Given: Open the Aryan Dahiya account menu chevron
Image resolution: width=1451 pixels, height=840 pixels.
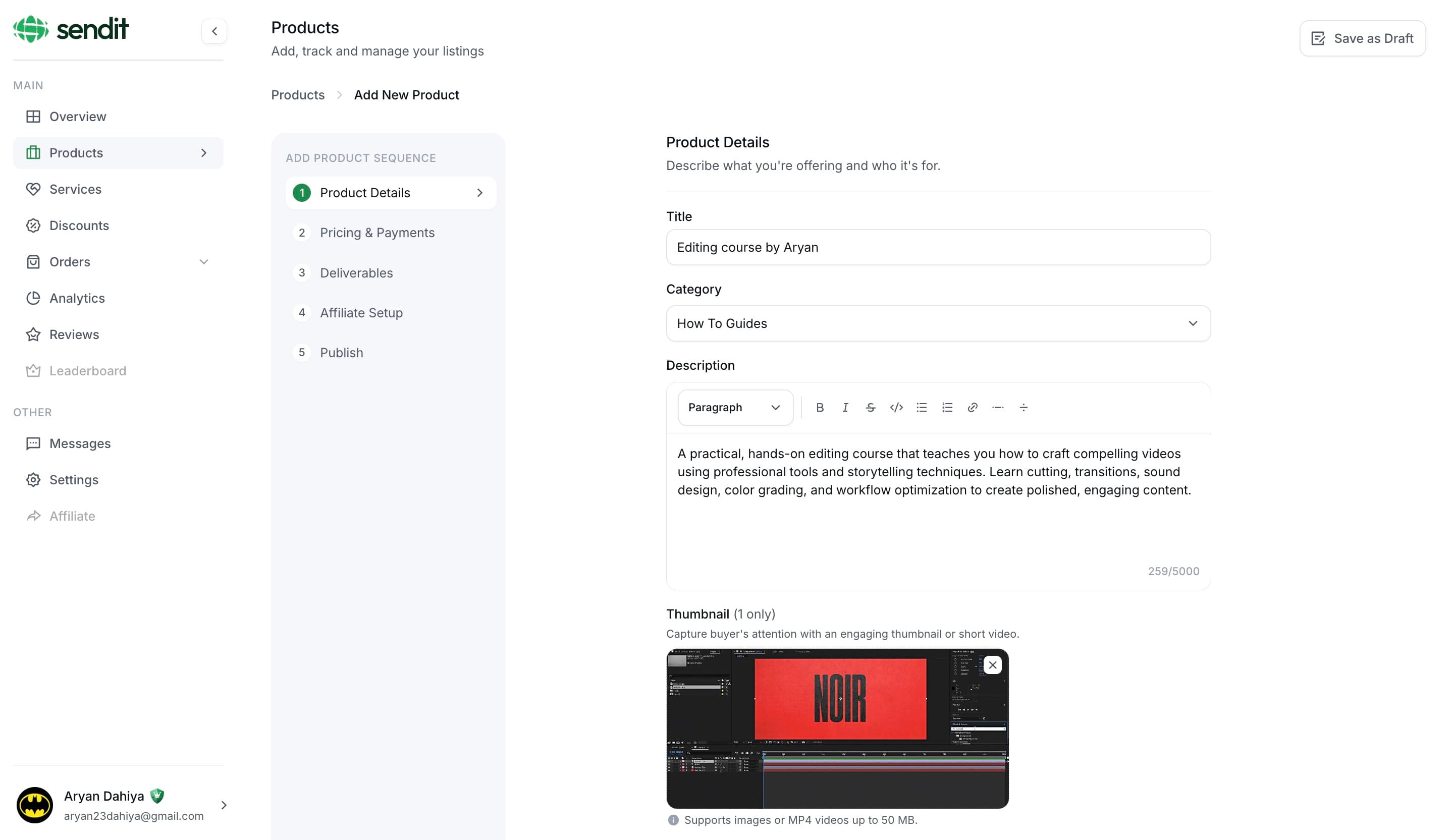Looking at the screenshot, I should coord(224,805).
